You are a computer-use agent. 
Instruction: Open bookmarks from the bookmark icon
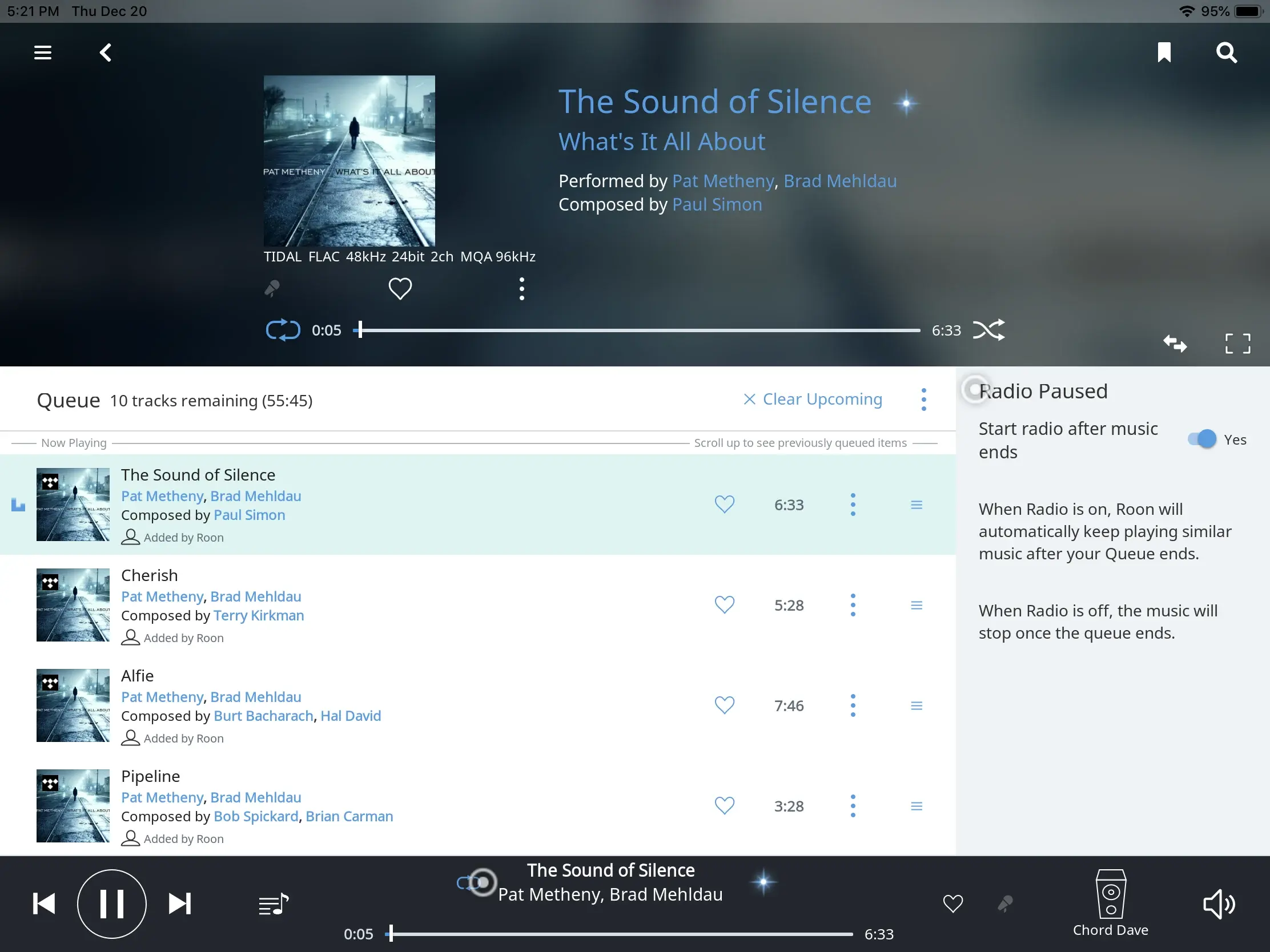coord(1164,52)
